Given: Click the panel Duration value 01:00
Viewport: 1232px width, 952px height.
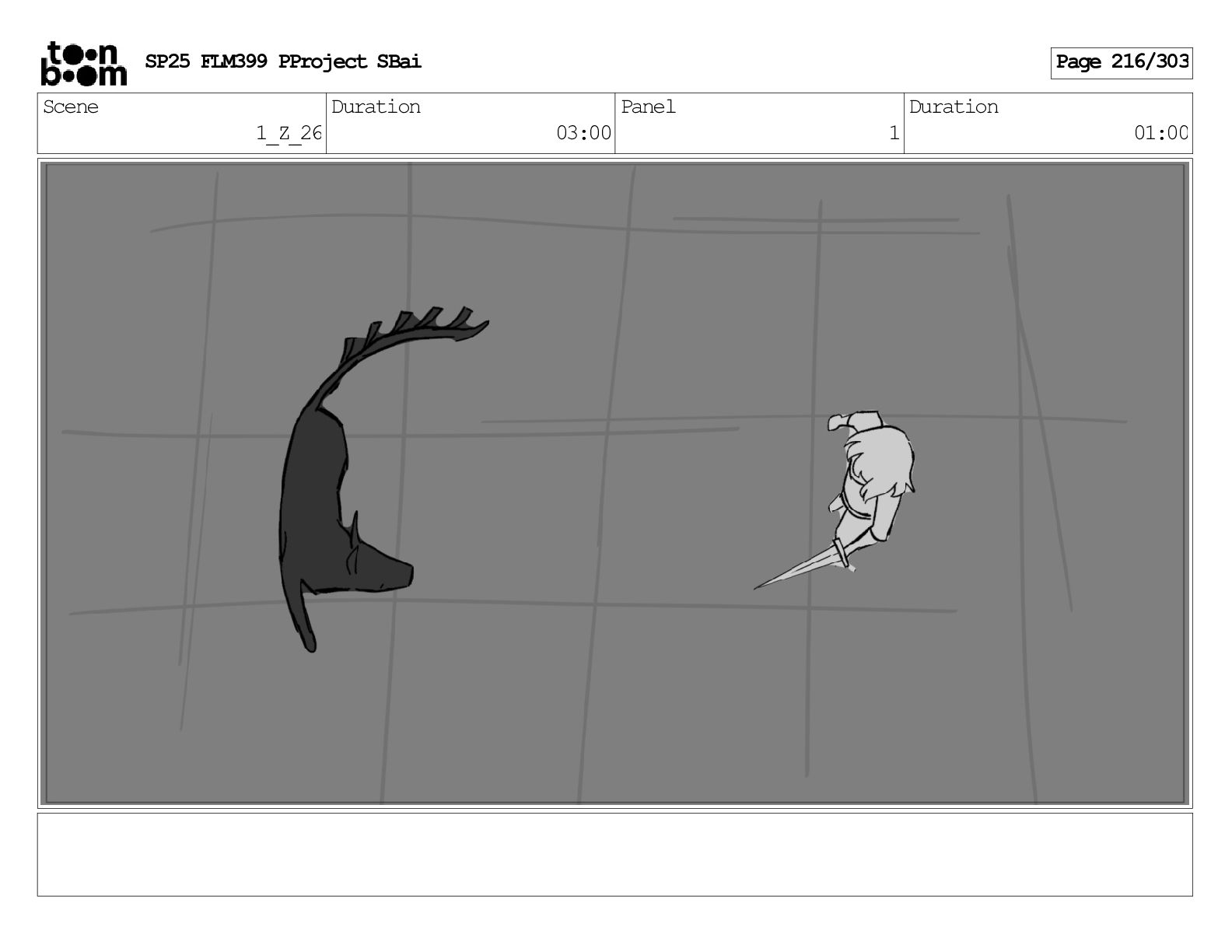Looking at the screenshot, I should [1161, 133].
